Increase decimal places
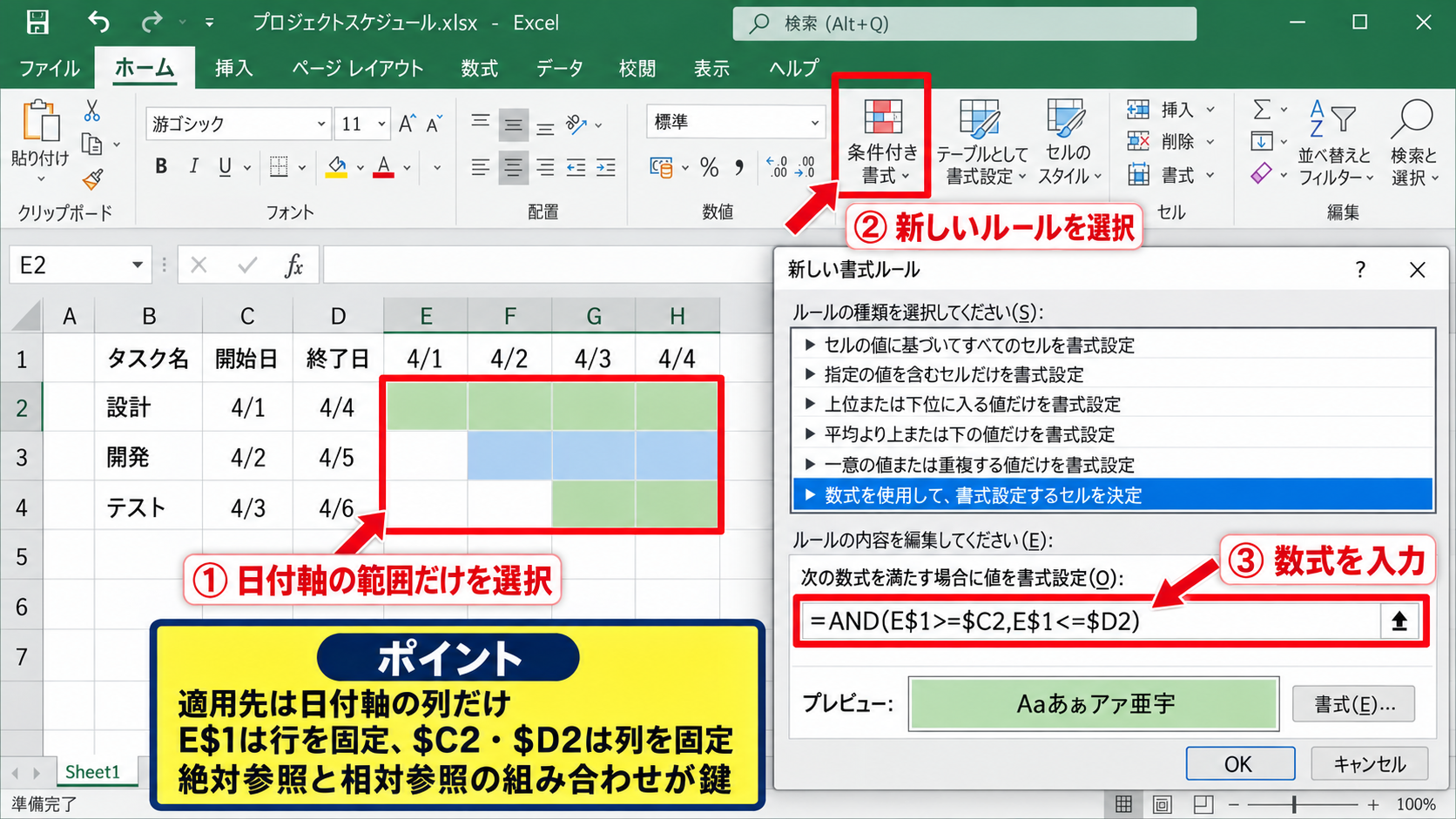Viewport: 1456px width, 819px height. [777, 167]
